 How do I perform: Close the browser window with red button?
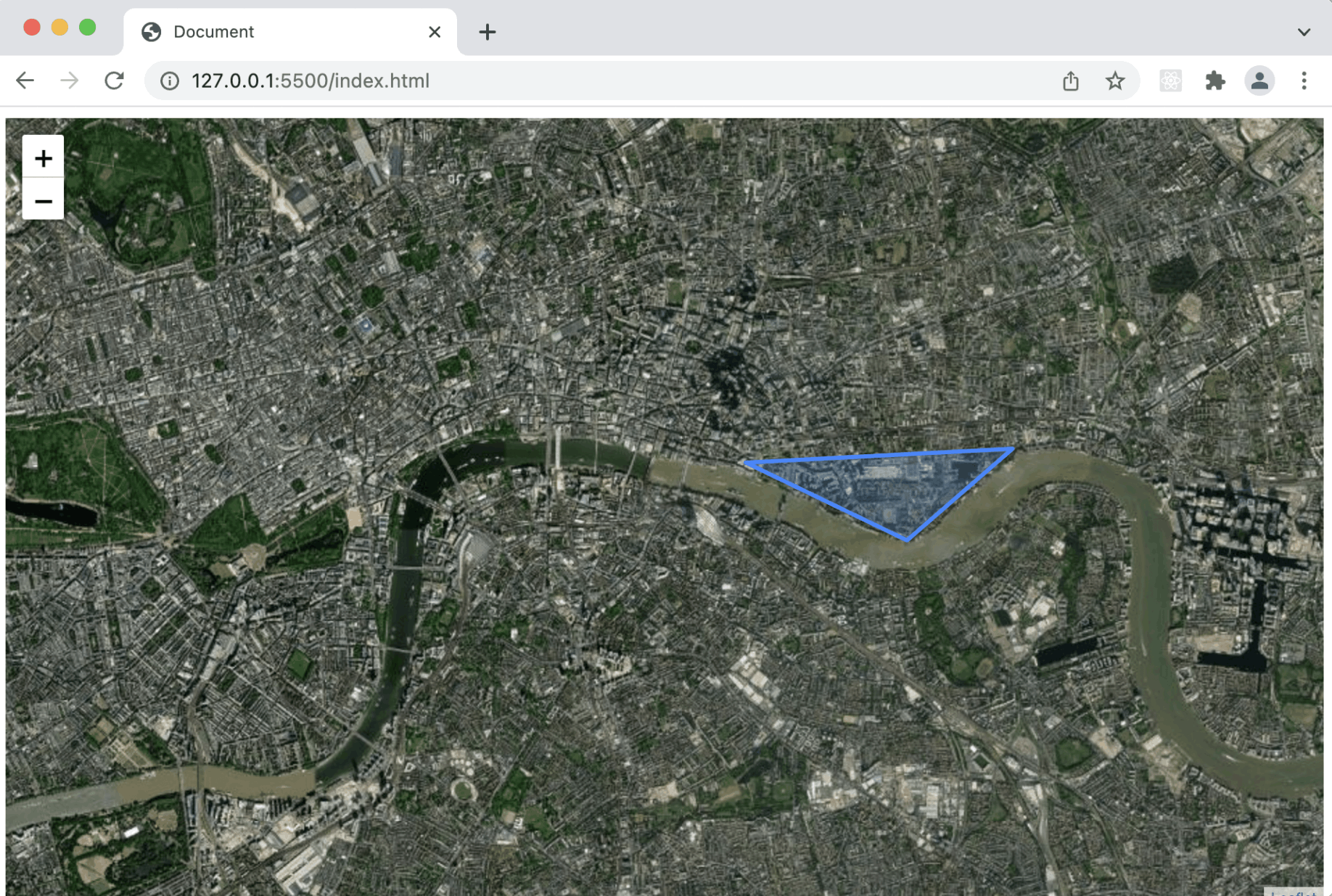click(31, 28)
